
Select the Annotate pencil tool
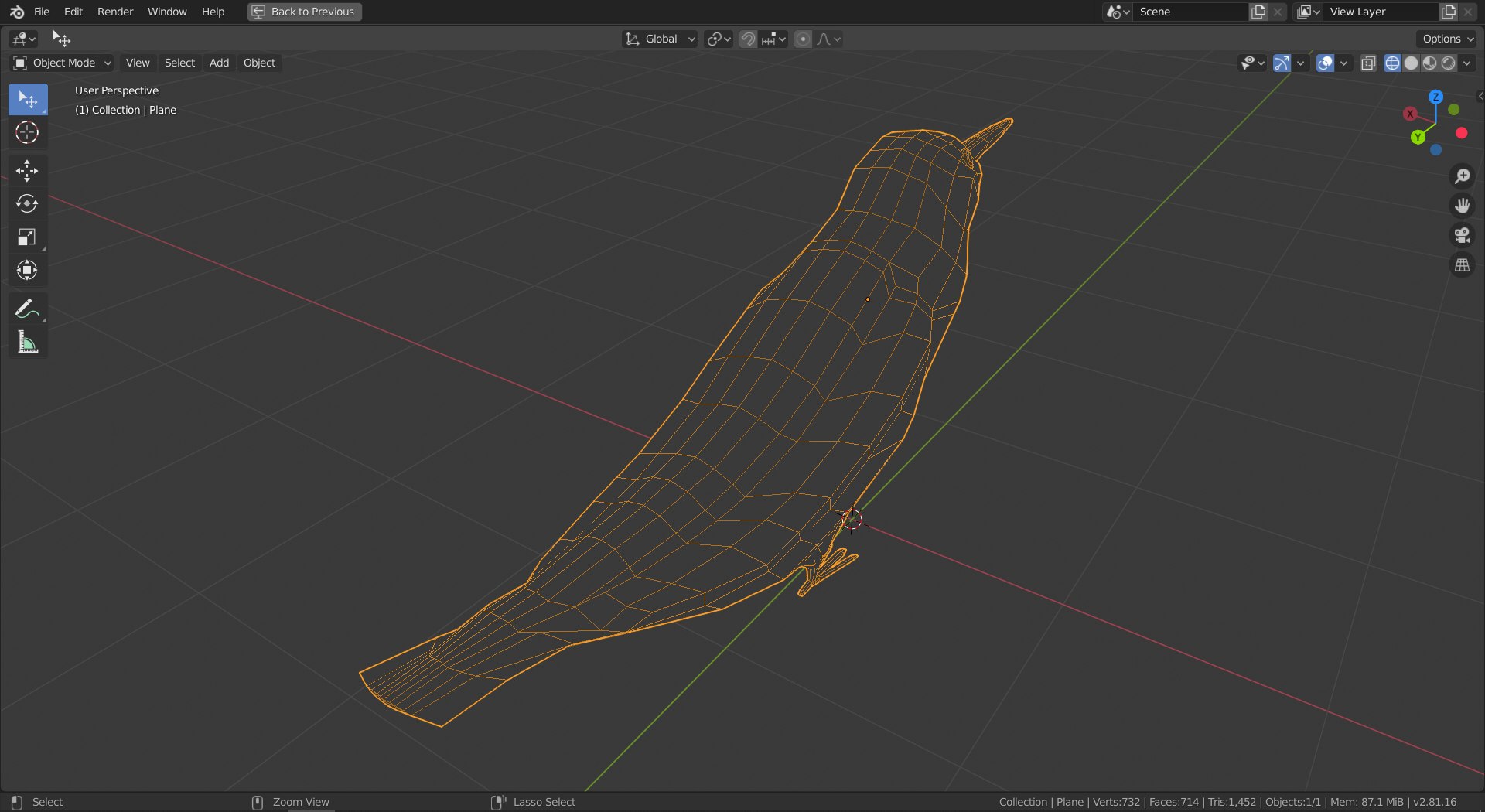coord(27,309)
